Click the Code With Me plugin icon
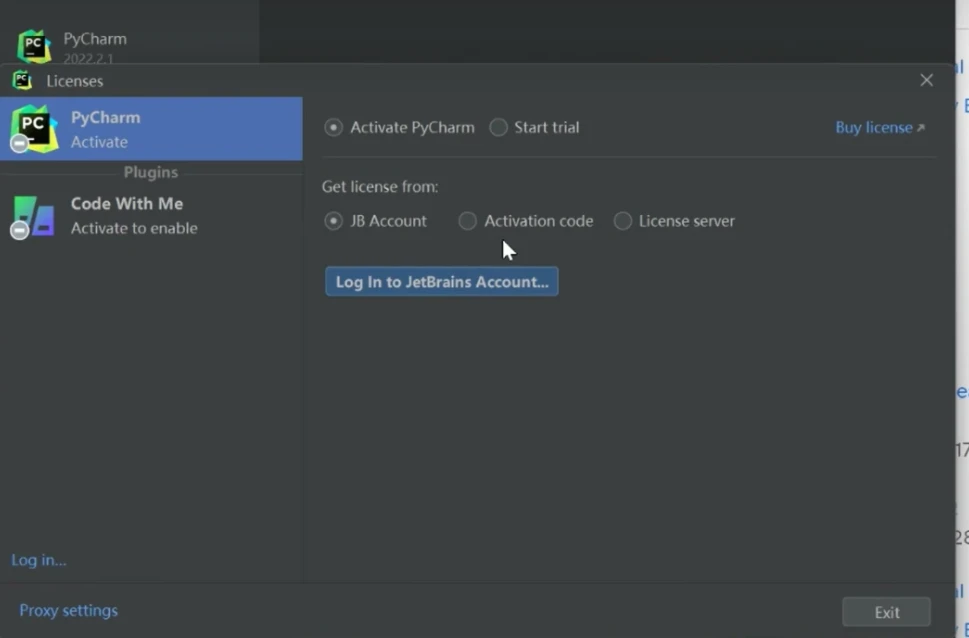Image resolution: width=969 pixels, height=638 pixels. pyautogui.click(x=34, y=215)
